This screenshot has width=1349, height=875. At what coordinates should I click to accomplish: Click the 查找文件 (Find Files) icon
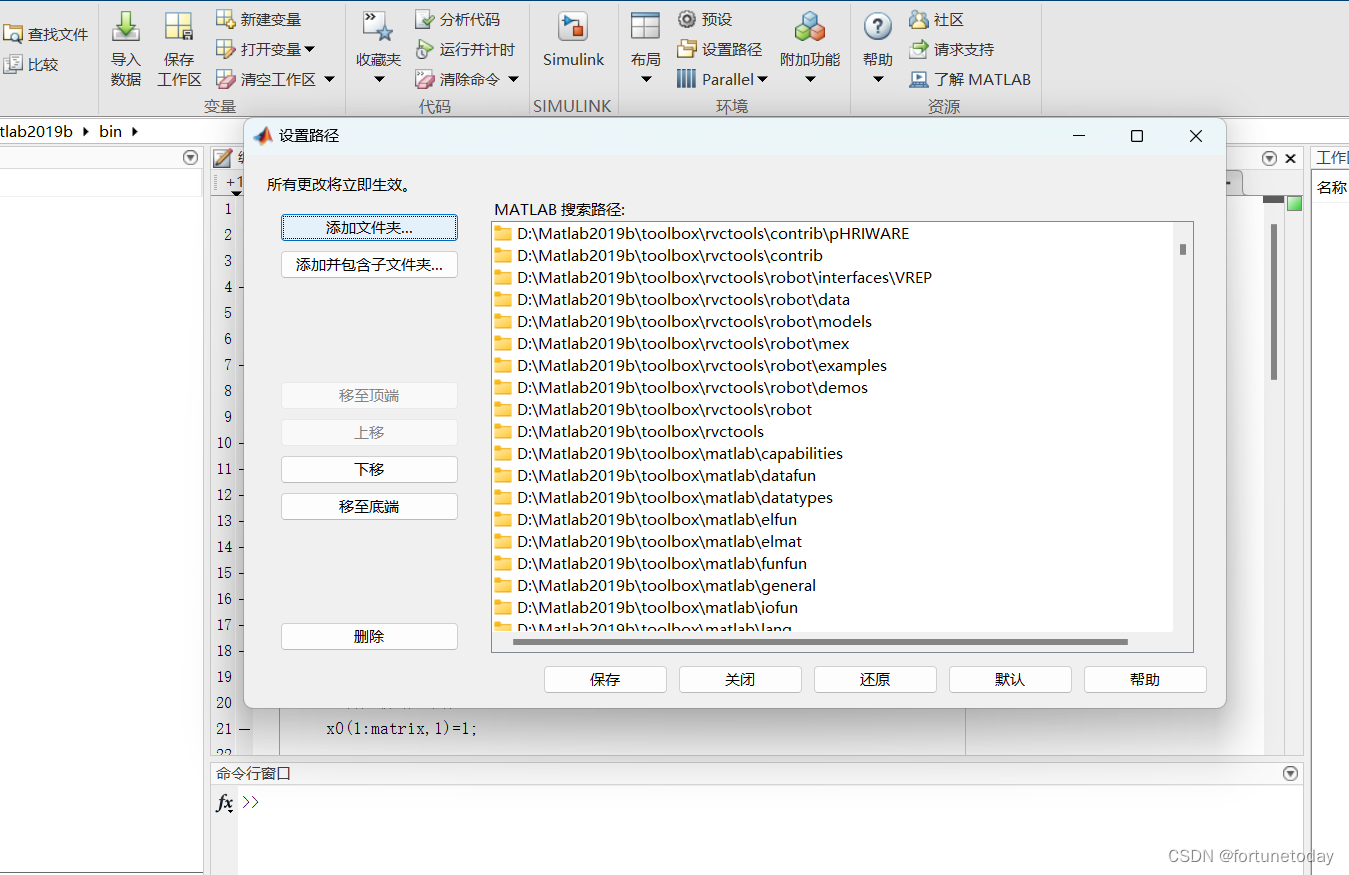pos(47,32)
